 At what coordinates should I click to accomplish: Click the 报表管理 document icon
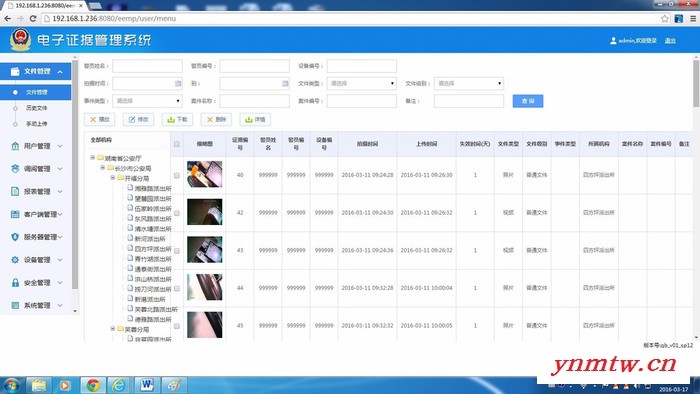tap(15, 191)
